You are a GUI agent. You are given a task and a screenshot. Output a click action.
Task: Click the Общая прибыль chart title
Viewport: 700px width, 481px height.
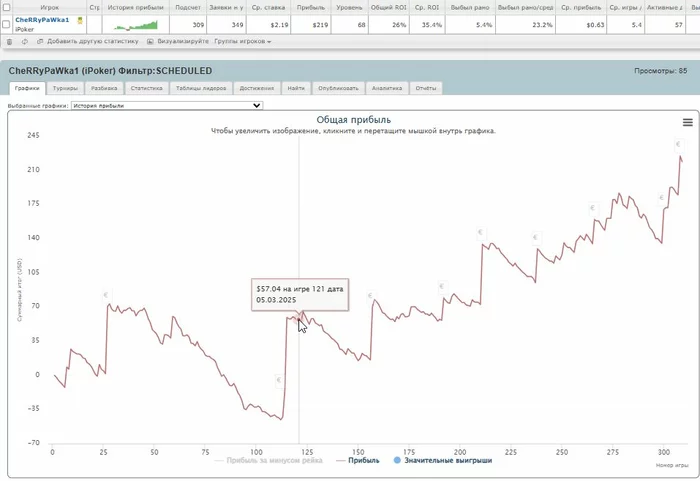coord(354,120)
